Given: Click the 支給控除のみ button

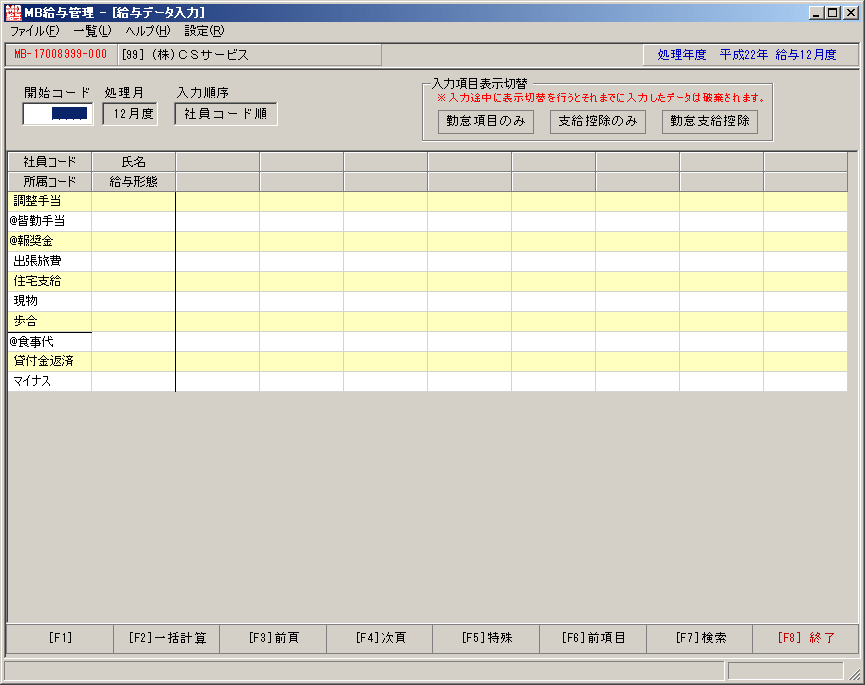Looking at the screenshot, I should [x=597, y=121].
